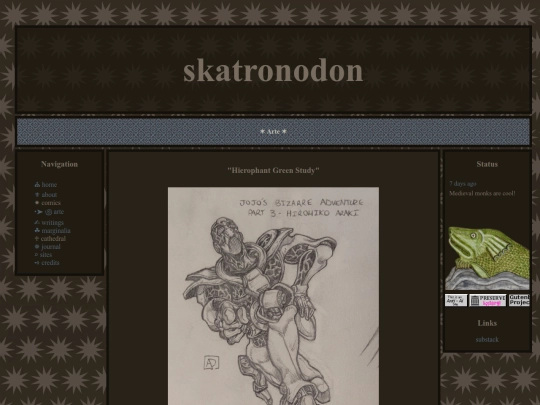Click small icon beside sites
Screen dimensions: 540x405
pyautogui.click(x=37, y=255)
